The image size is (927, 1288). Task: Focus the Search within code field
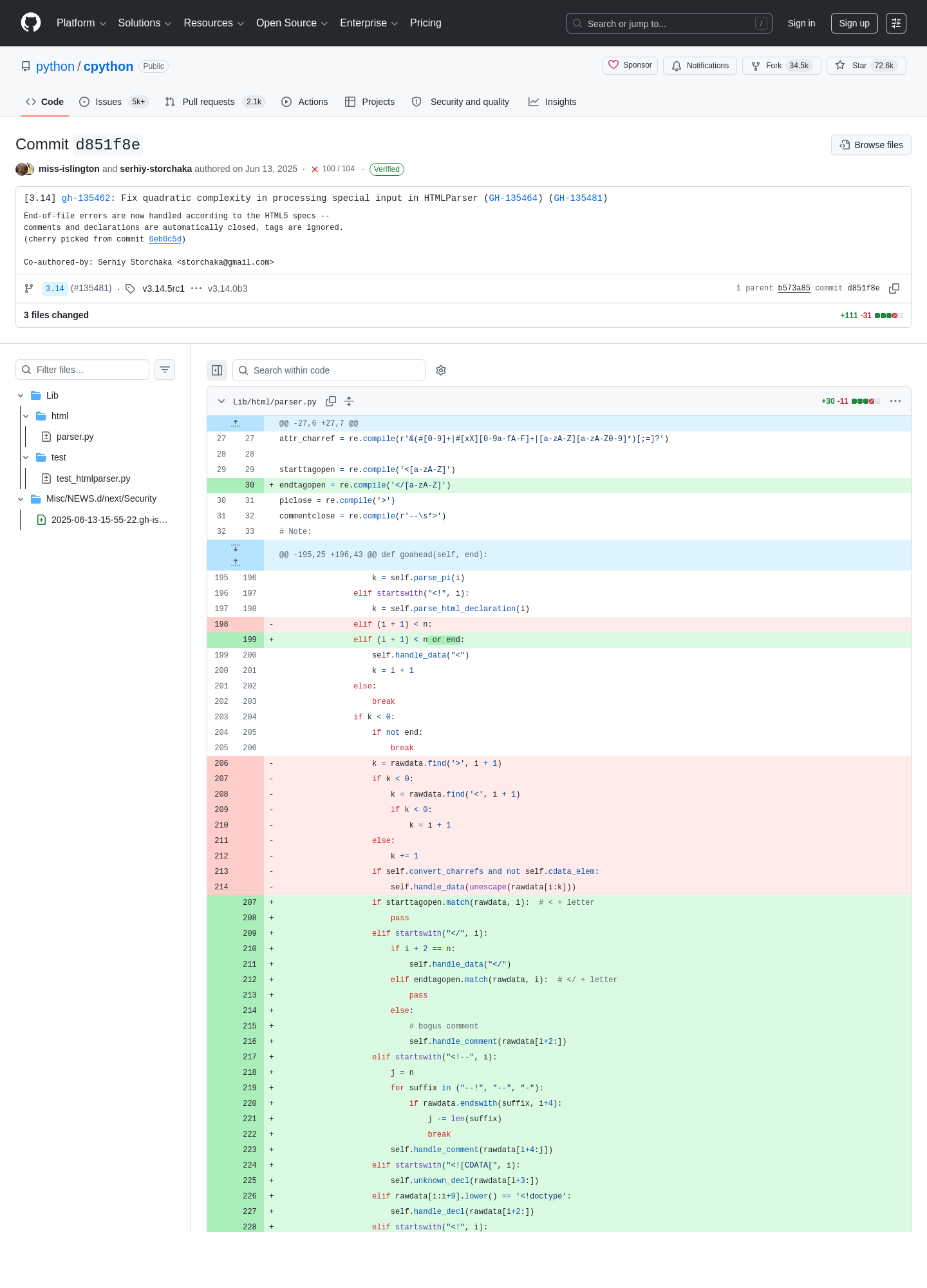coord(329,370)
